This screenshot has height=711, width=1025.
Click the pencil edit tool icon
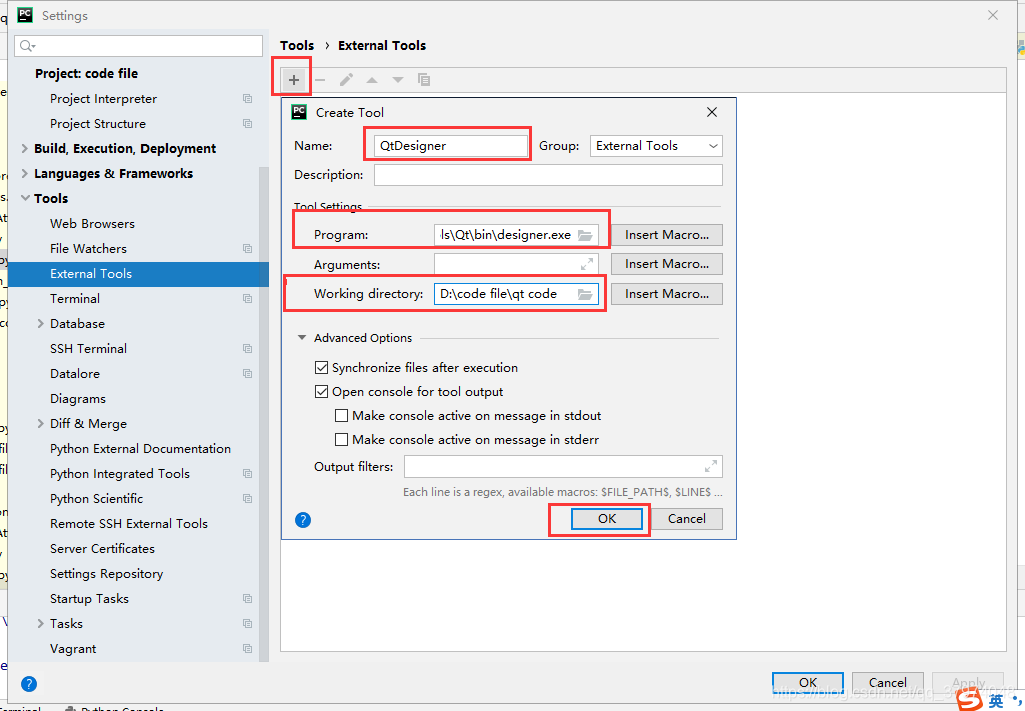point(346,80)
